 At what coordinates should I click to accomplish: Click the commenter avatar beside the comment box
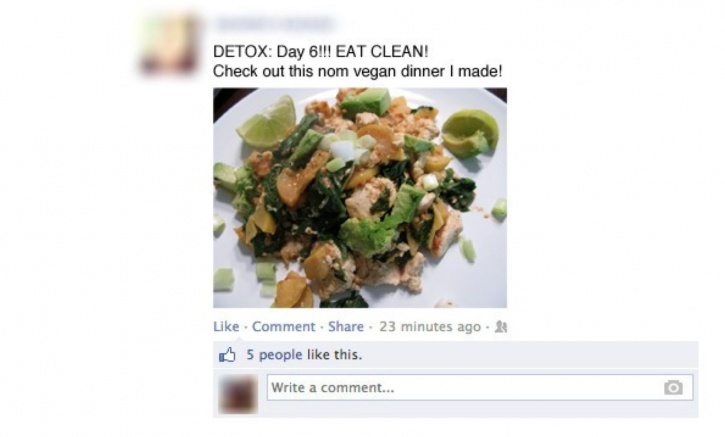click(x=238, y=394)
